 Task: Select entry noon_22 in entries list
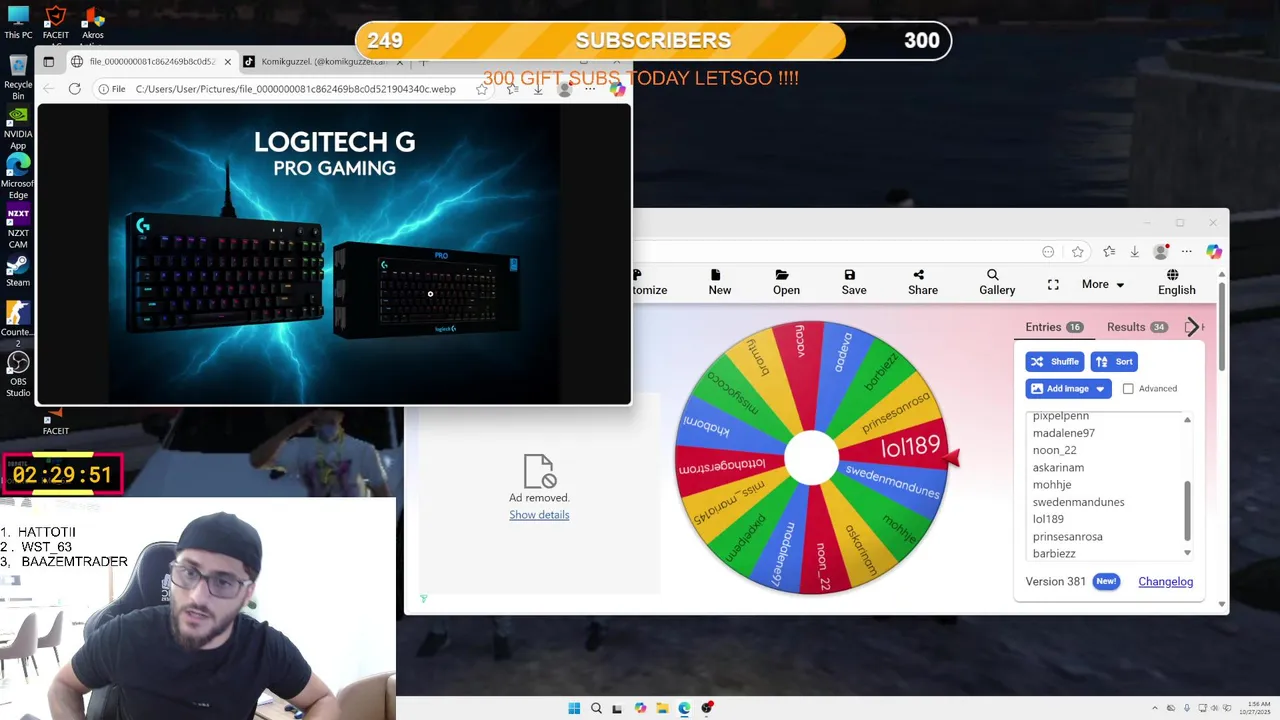pyautogui.click(x=1054, y=450)
